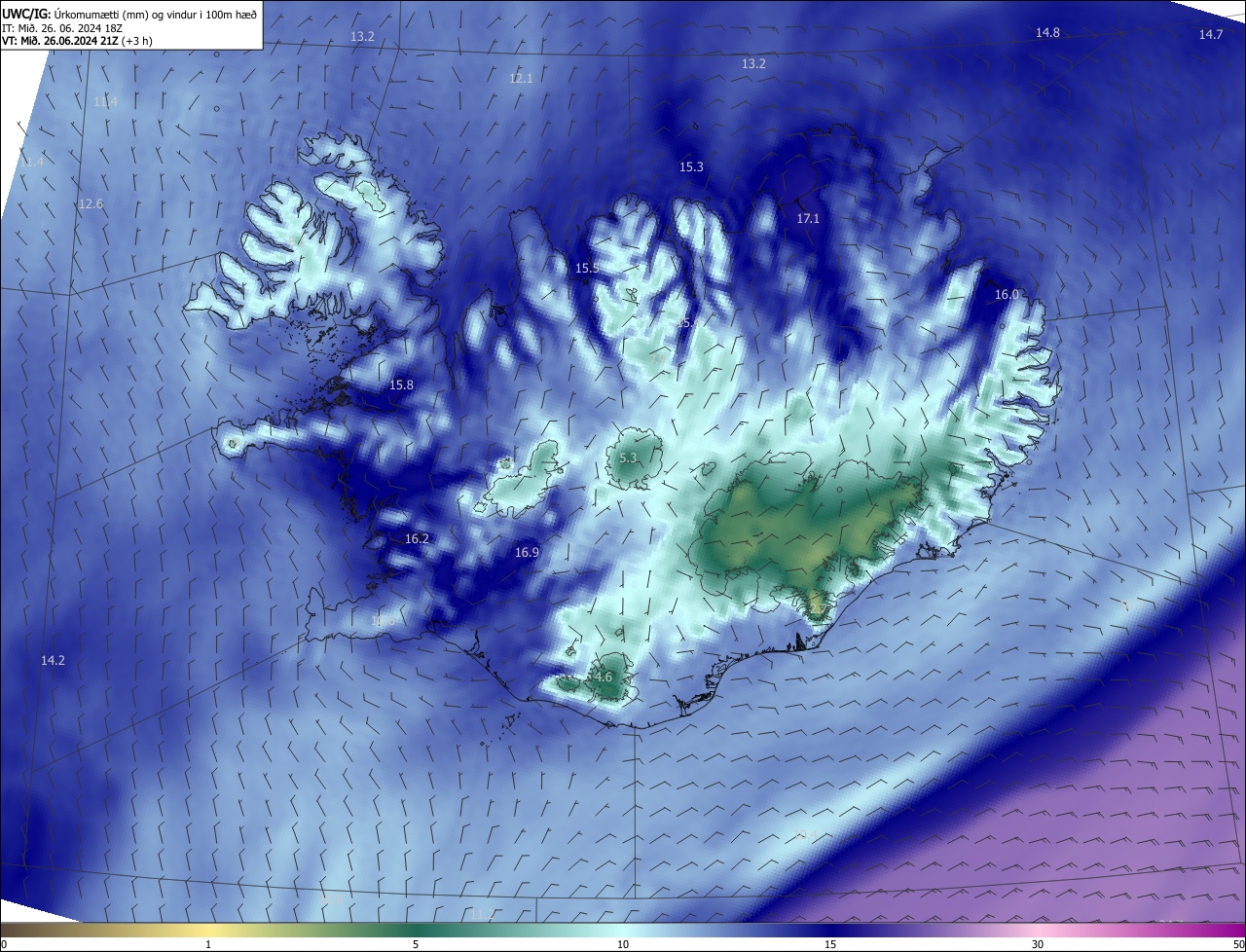Click the "30" tick on the color scale
The height and width of the screenshot is (952, 1246).
click(1038, 944)
